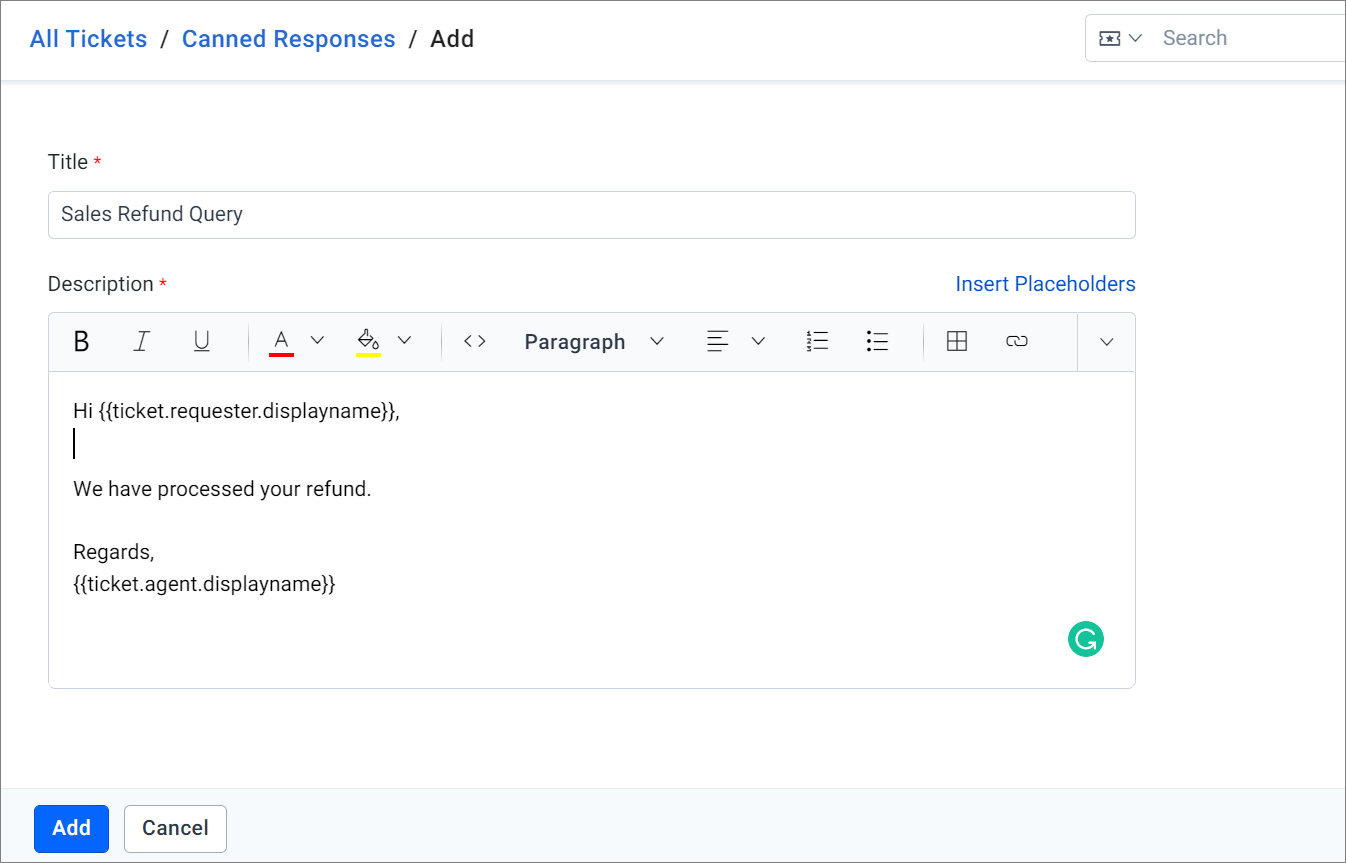Screen dimensions: 1346x863
Task: Click the "Regards," line
Action: pyautogui.click(x=114, y=552)
